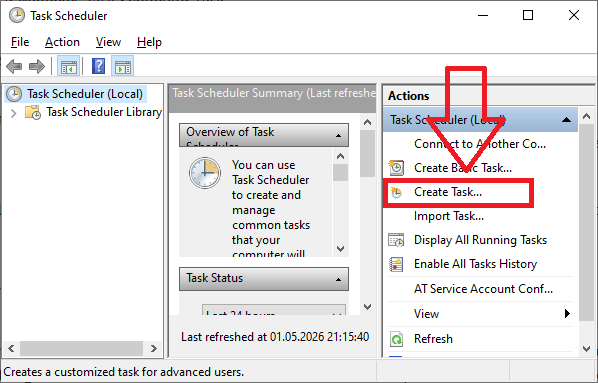This screenshot has width=598, height=383.
Task: Click the Create Basic Task wizard icon
Action: [396, 167]
